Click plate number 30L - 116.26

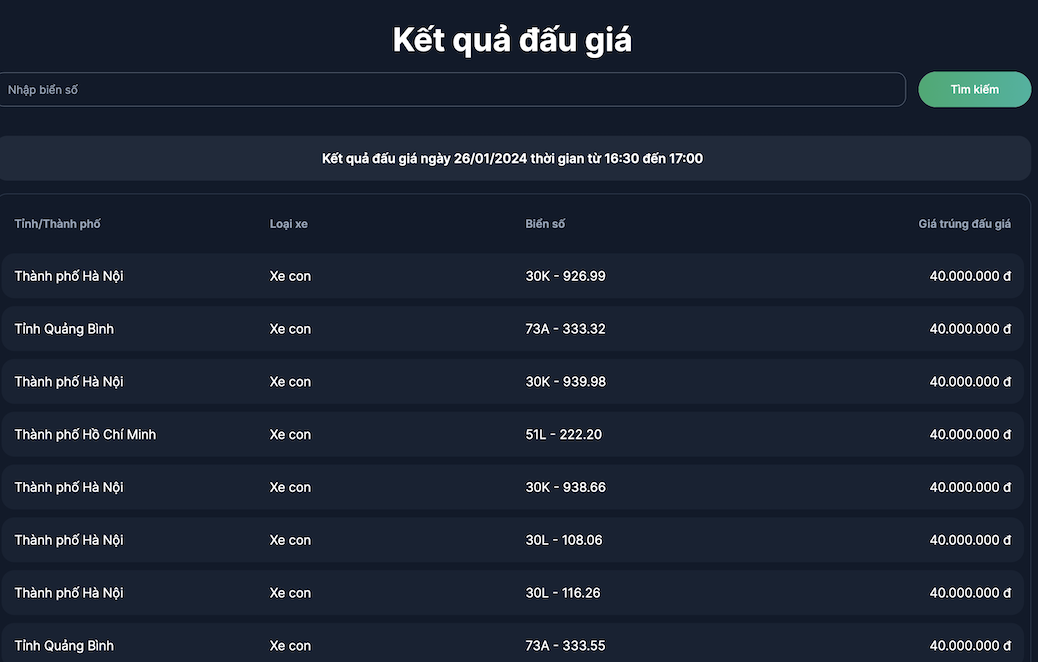(x=563, y=593)
